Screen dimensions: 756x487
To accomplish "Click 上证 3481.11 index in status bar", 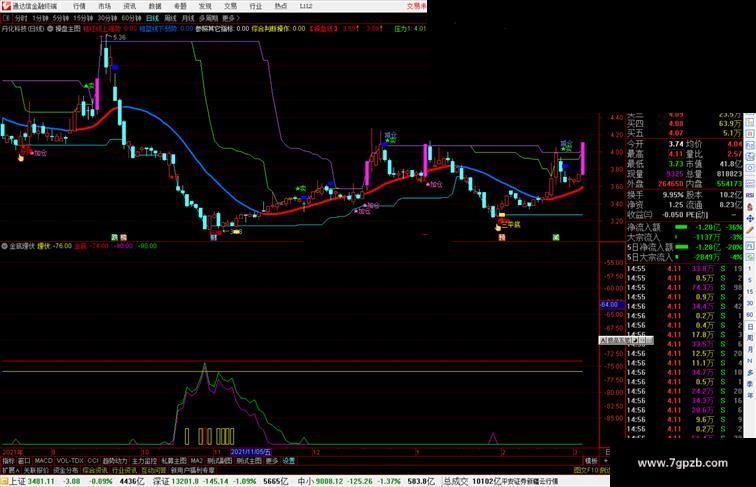I will (32, 481).
